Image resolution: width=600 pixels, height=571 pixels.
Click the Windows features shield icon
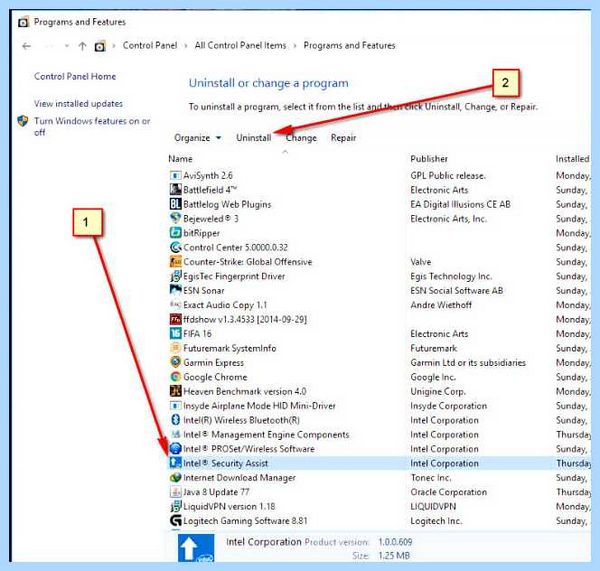(x=23, y=121)
